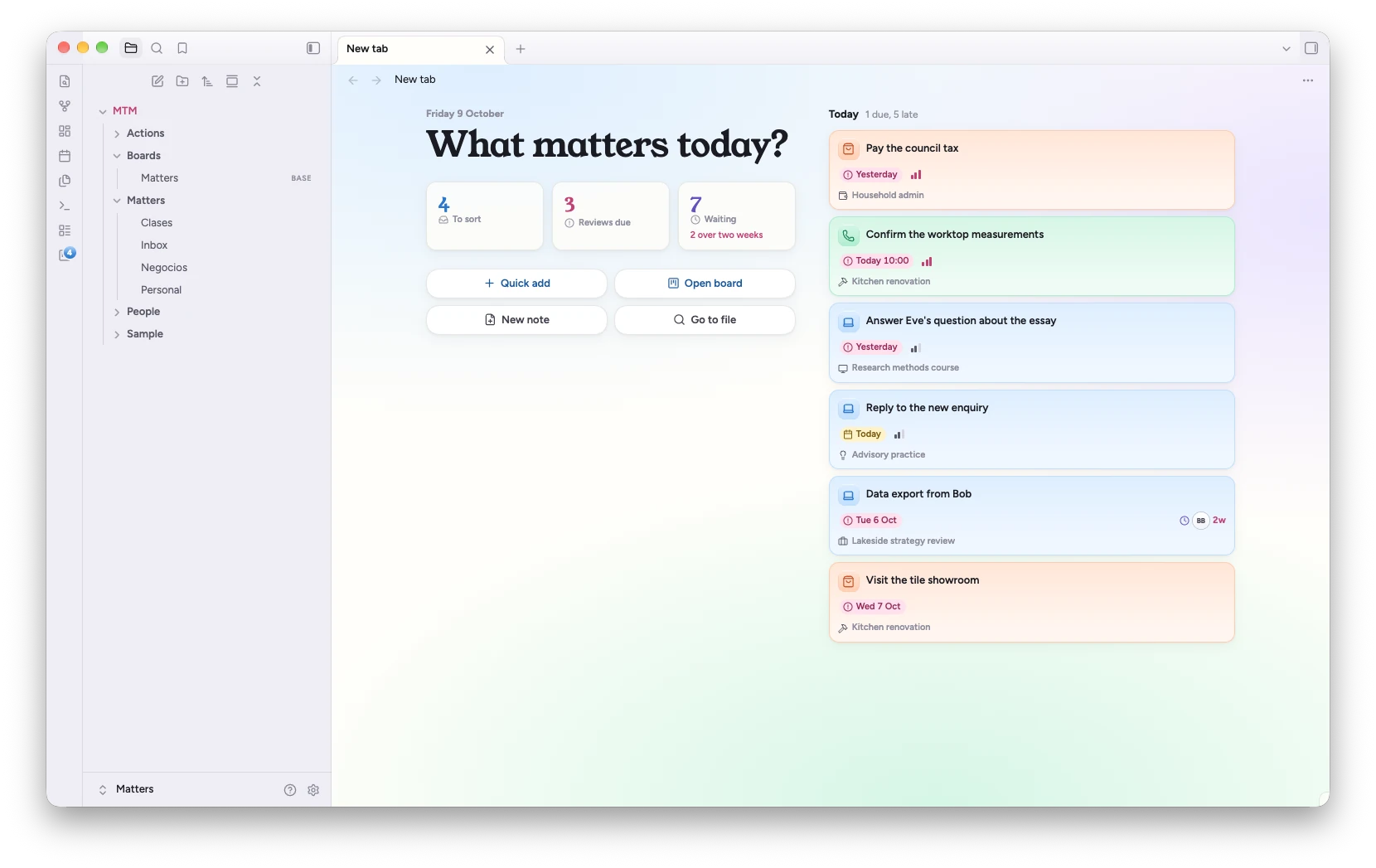
Task: Open the tab list dropdown chevron
Action: point(1286,49)
